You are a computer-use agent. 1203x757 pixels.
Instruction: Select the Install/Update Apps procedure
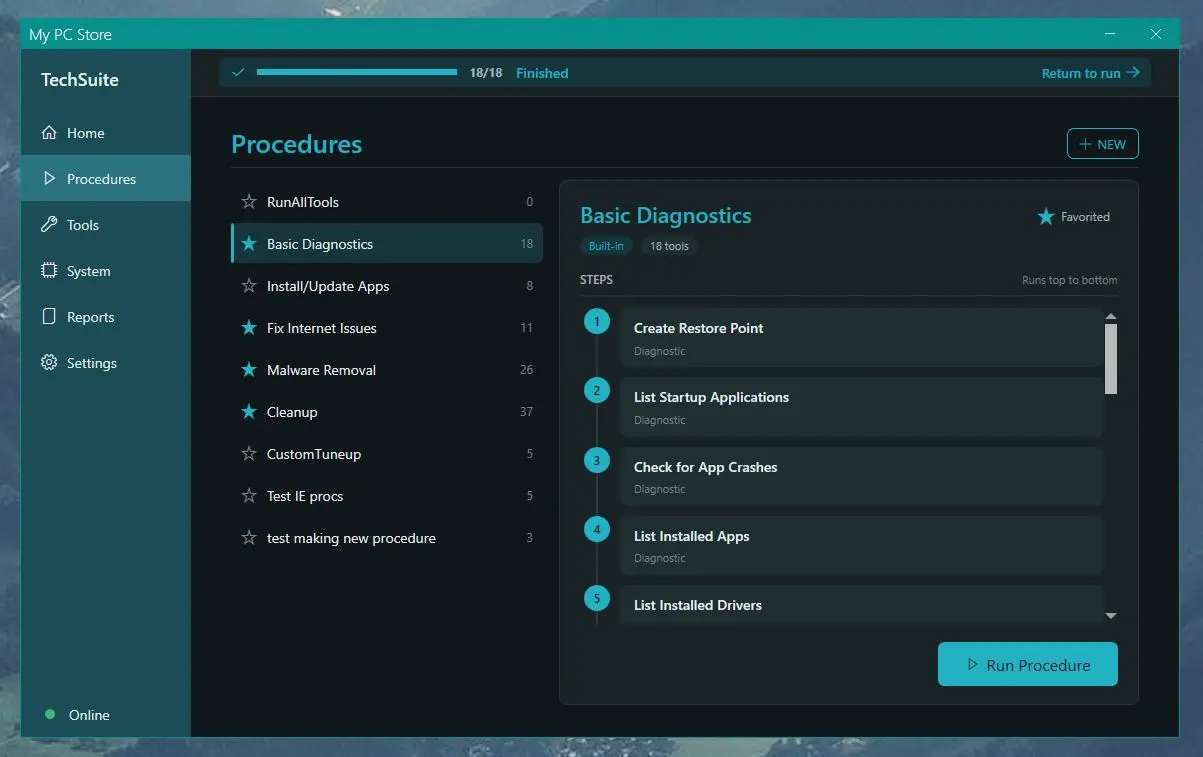tap(387, 286)
